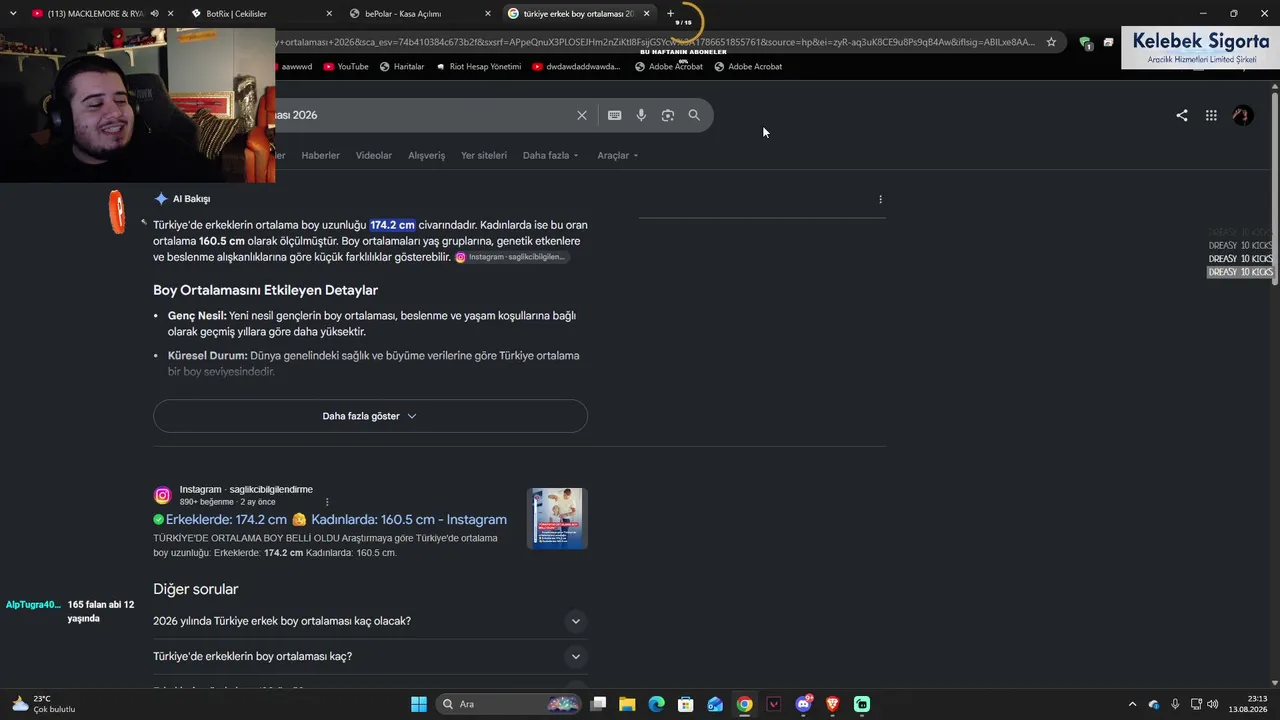Switch to Chrome on the taskbar
Image resolution: width=1280 pixels, height=720 pixels.
pos(744,704)
